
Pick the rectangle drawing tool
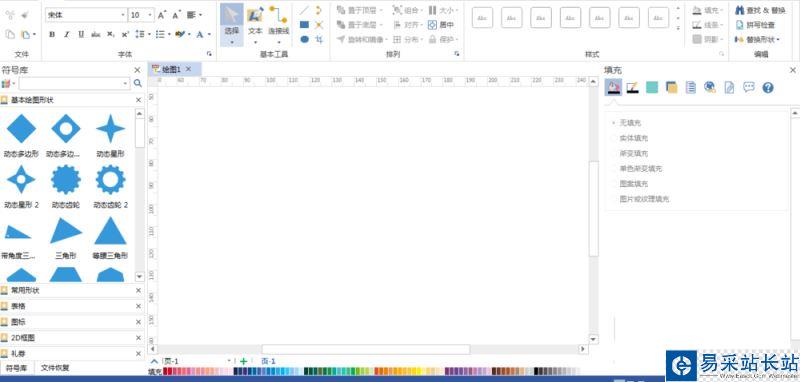[x=305, y=24]
